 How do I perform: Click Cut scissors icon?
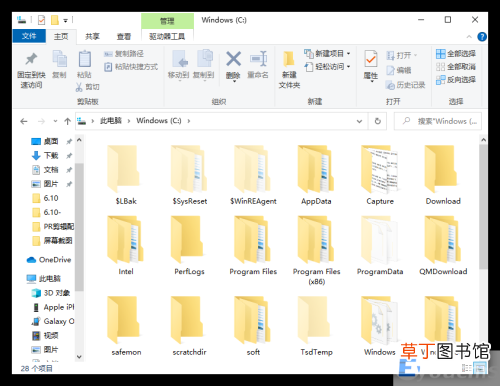(79, 87)
